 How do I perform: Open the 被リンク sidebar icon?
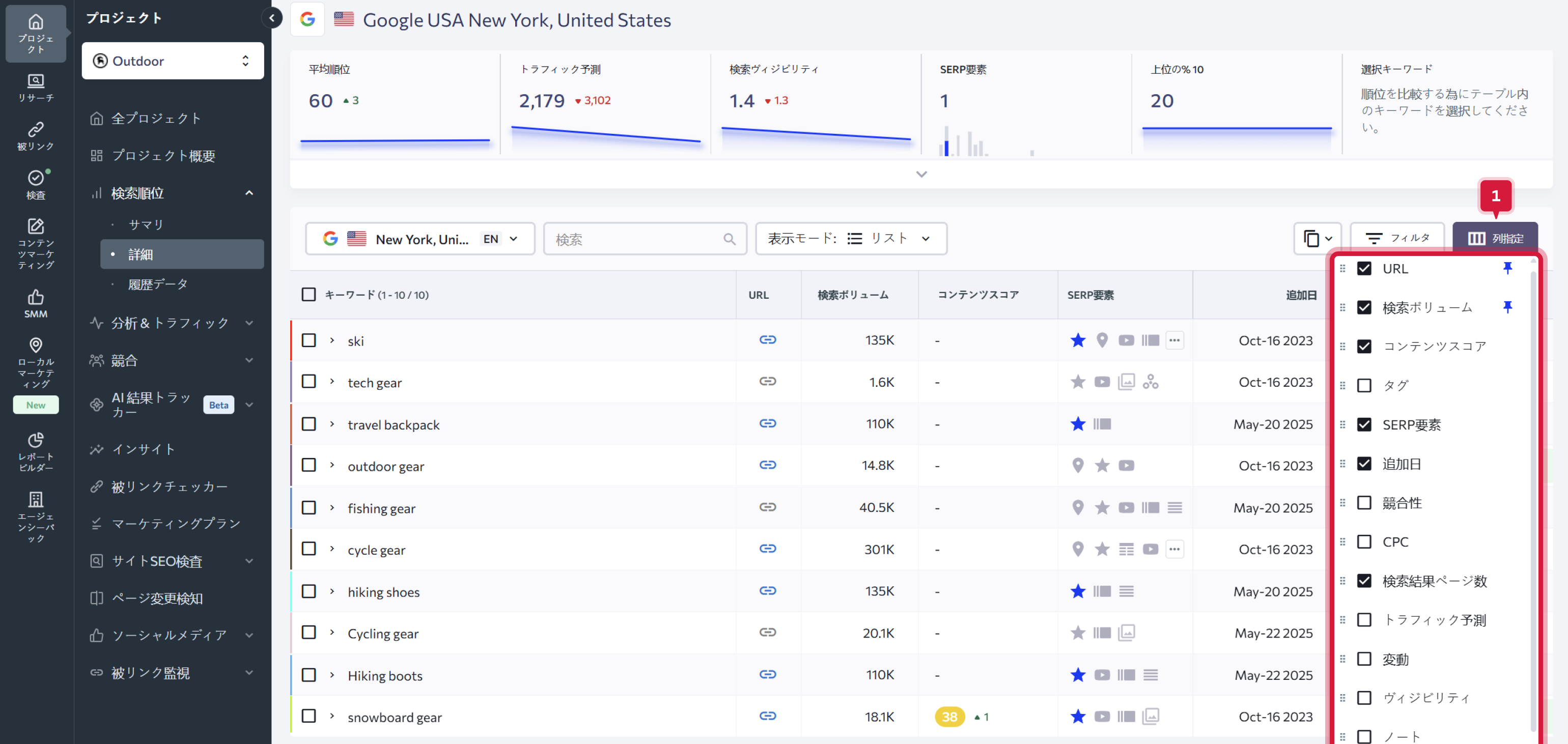35,136
